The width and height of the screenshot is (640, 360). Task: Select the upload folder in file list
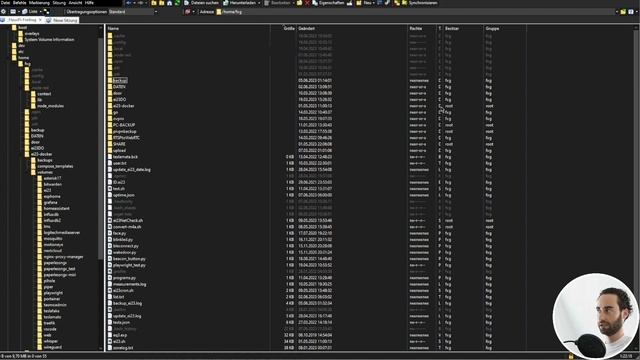pyautogui.click(x=119, y=150)
